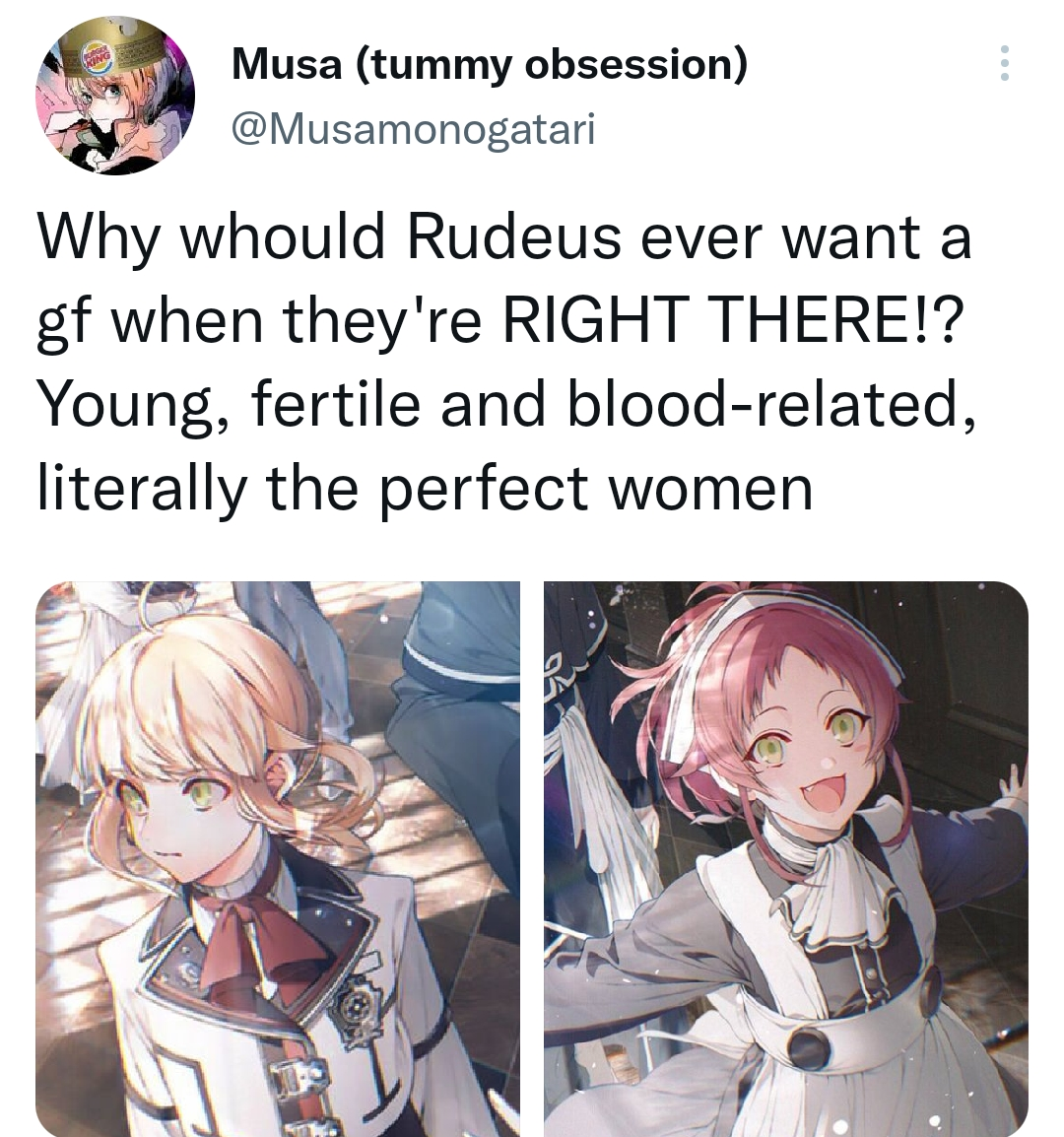Open the tweet by clicking its text
The width and height of the screenshot is (1064, 1137).
(x=507, y=363)
